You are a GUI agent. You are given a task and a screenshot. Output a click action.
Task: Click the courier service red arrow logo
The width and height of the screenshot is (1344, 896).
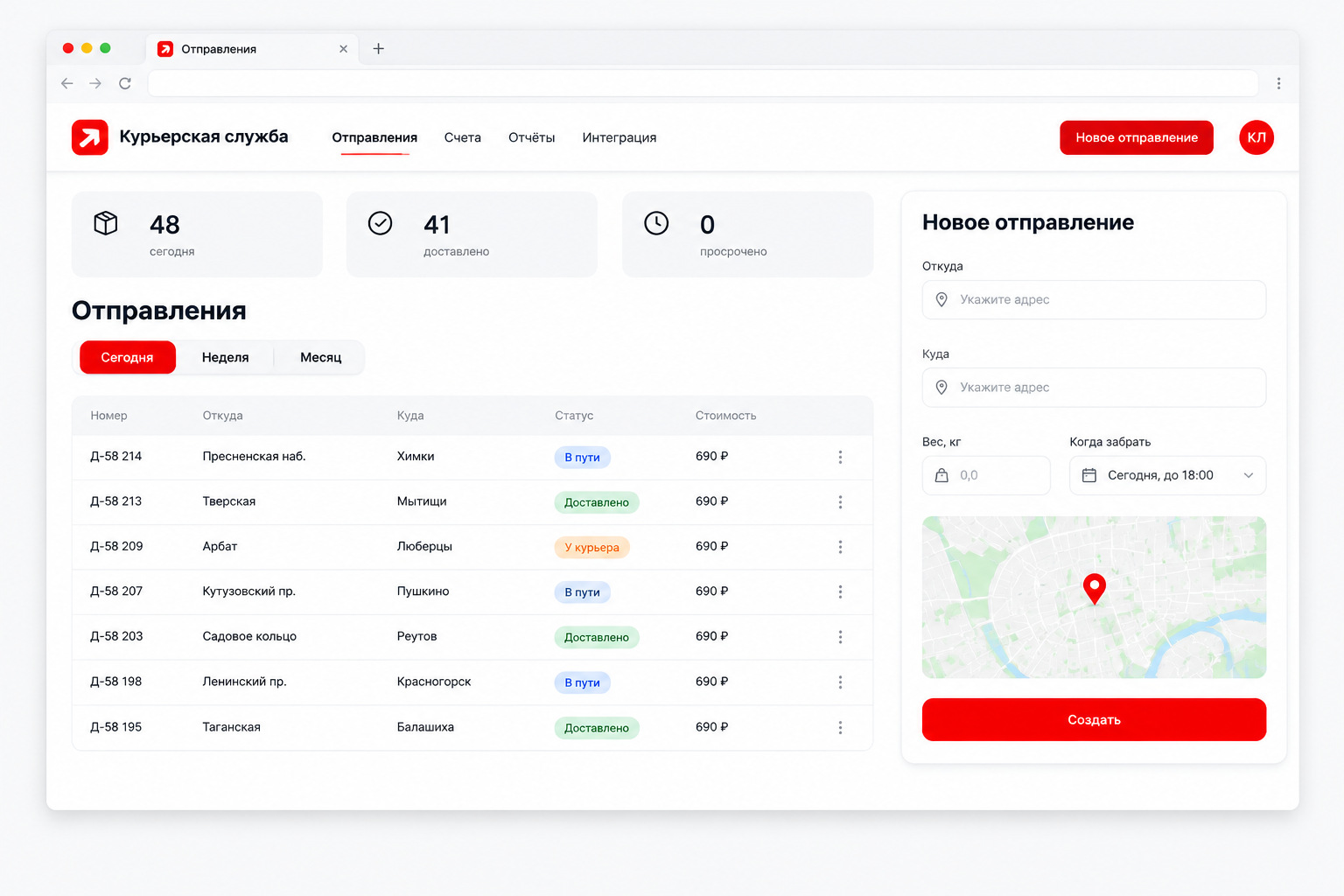90,137
